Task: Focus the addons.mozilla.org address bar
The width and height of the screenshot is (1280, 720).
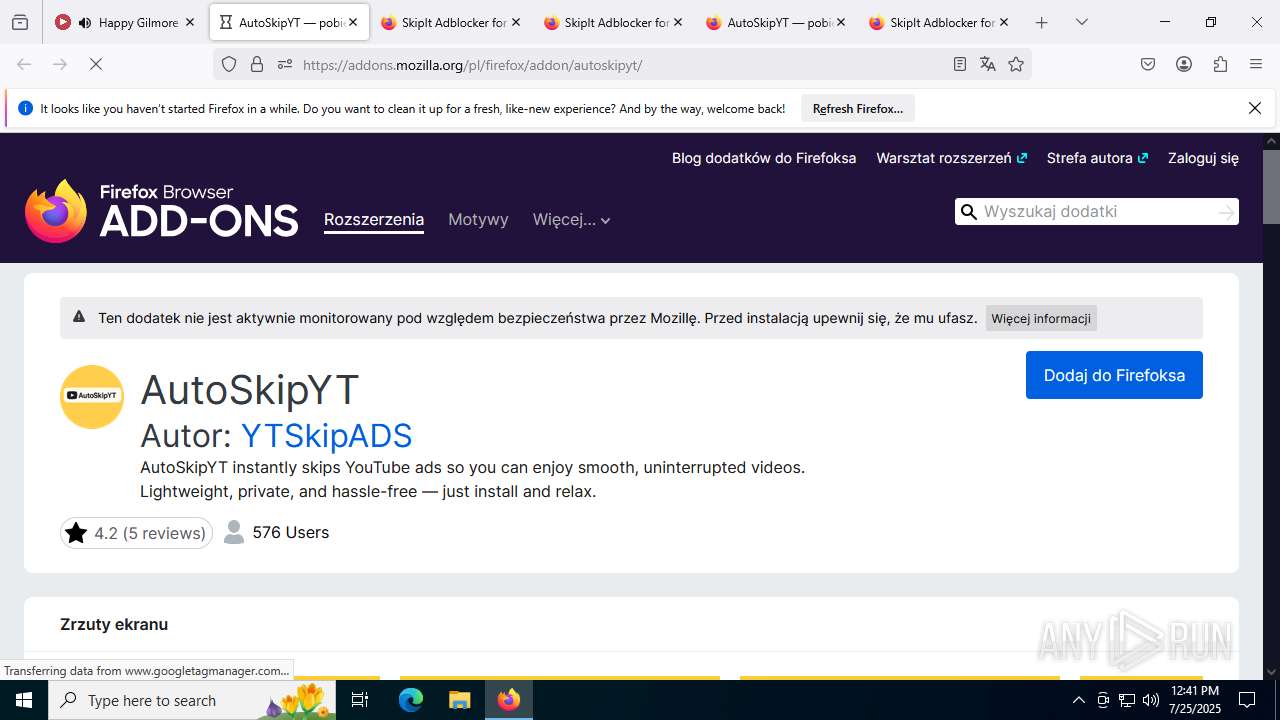Action: tap(620, 64)
